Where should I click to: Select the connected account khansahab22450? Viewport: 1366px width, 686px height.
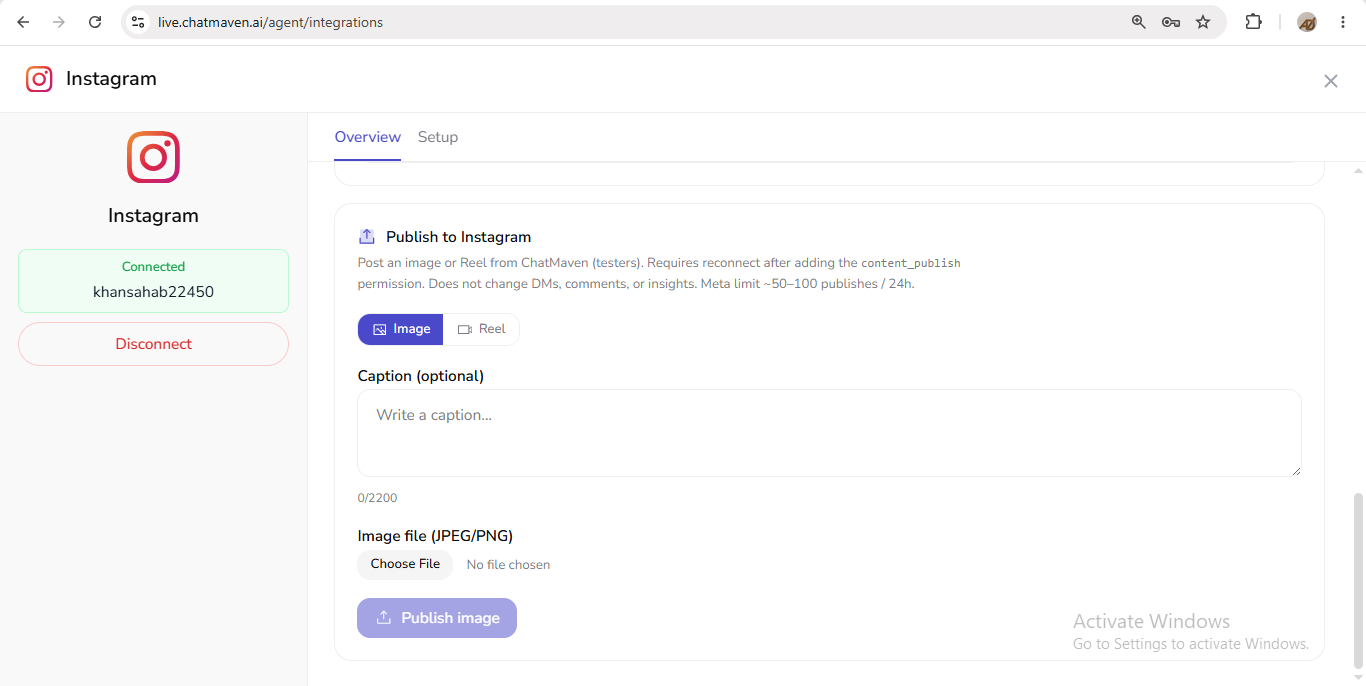click(x=153, y=292)
